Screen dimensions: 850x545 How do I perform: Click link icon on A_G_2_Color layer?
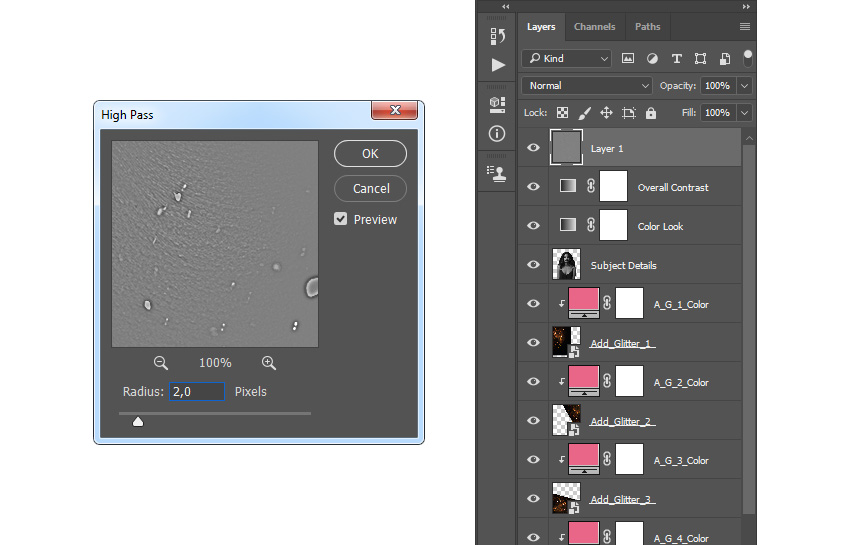tap(607, 382)
